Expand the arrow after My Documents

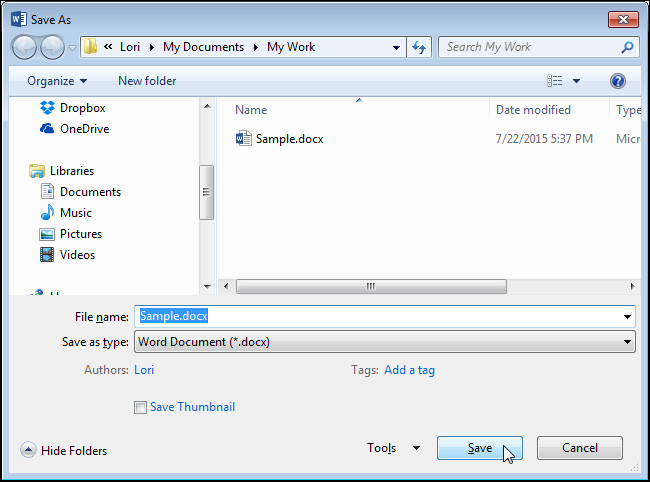pos(256,47)
